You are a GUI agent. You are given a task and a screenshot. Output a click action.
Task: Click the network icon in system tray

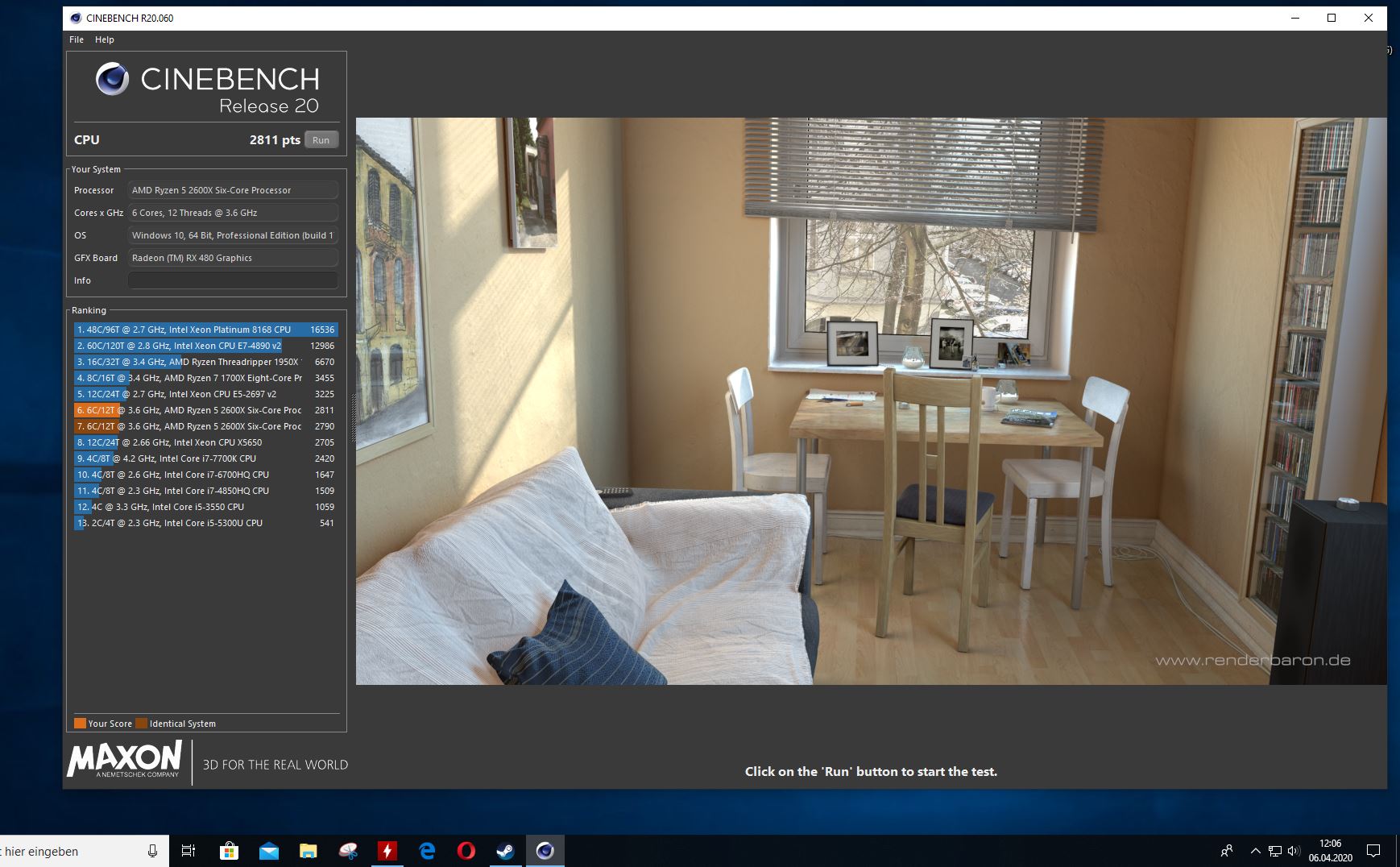[1275, 851]
